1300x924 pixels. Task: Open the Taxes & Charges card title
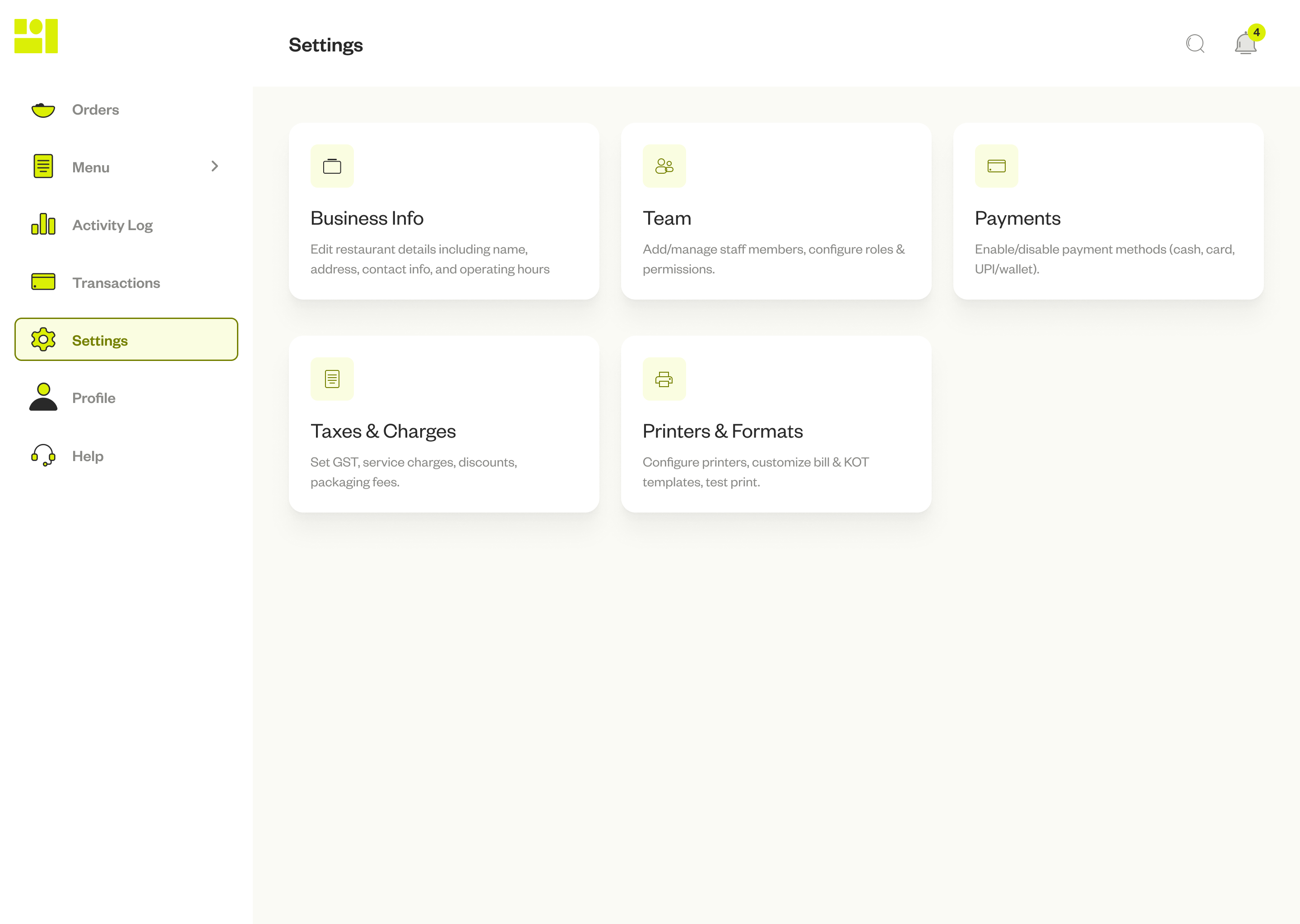click(383, 431)
